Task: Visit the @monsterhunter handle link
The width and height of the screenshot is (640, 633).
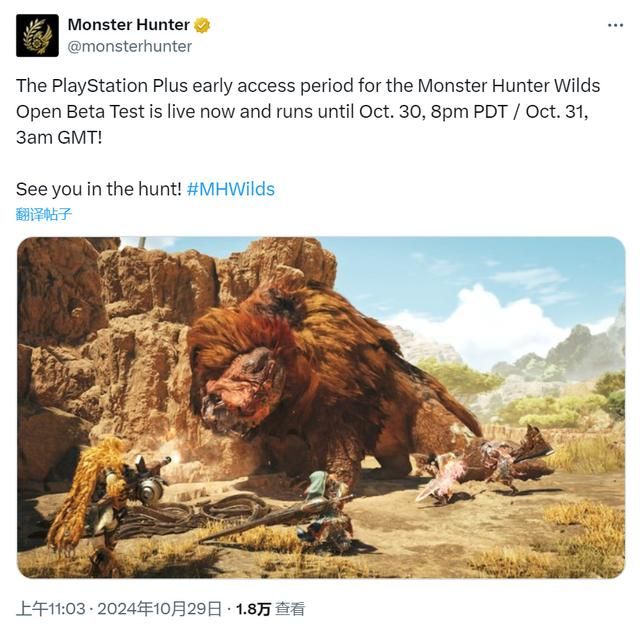Action: tap(129, 47)
